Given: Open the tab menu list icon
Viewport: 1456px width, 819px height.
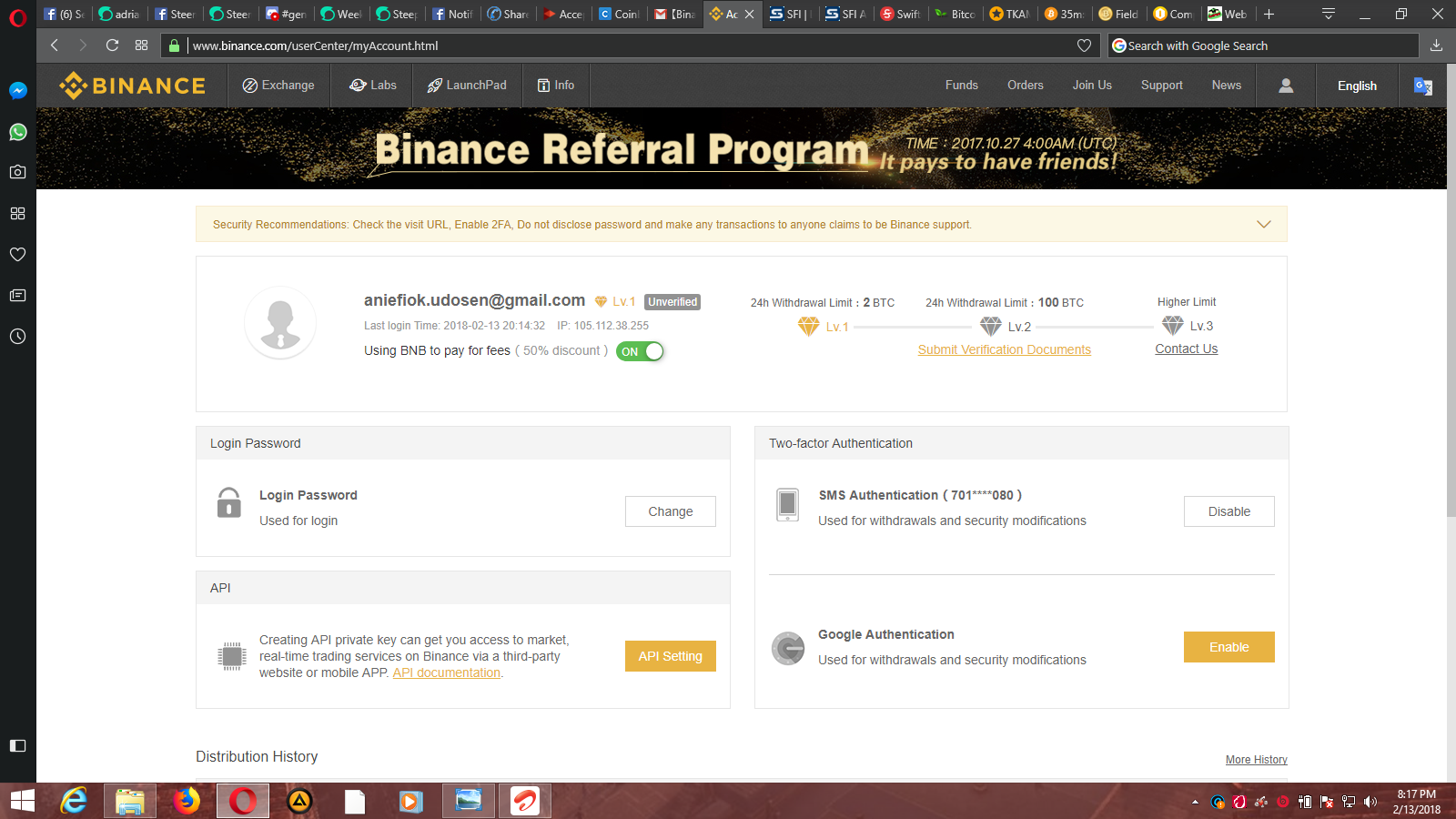Looking at the screenshot, I should click(1329, 14).
